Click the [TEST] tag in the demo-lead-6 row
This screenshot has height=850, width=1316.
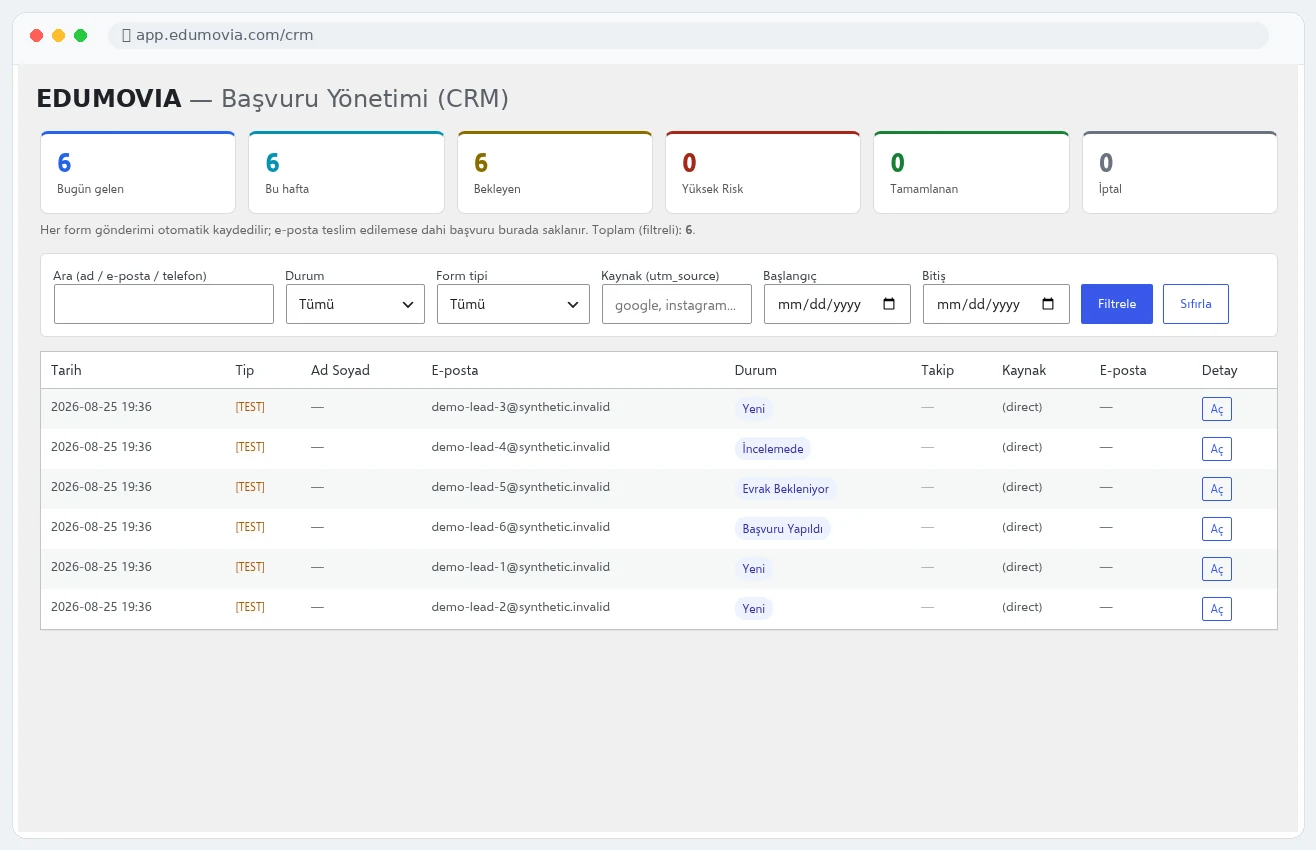(250, 527)
